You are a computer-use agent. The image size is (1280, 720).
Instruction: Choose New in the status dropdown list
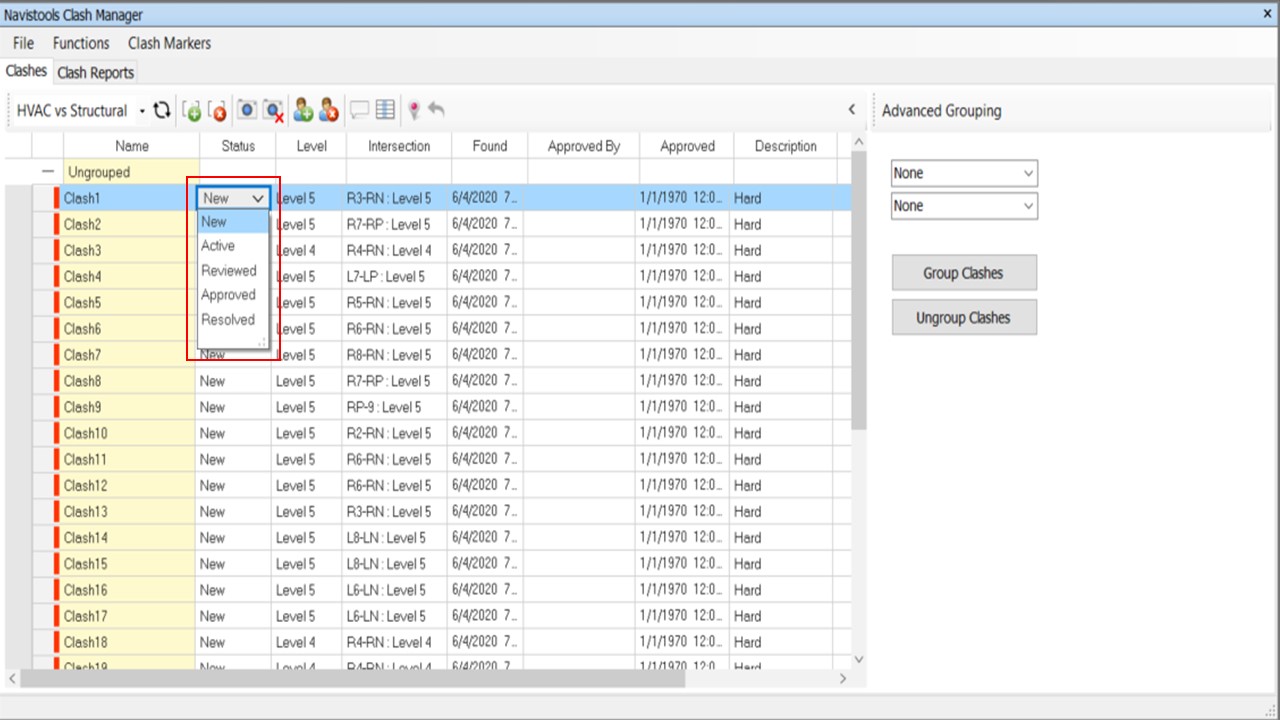[x=233, y=222]
